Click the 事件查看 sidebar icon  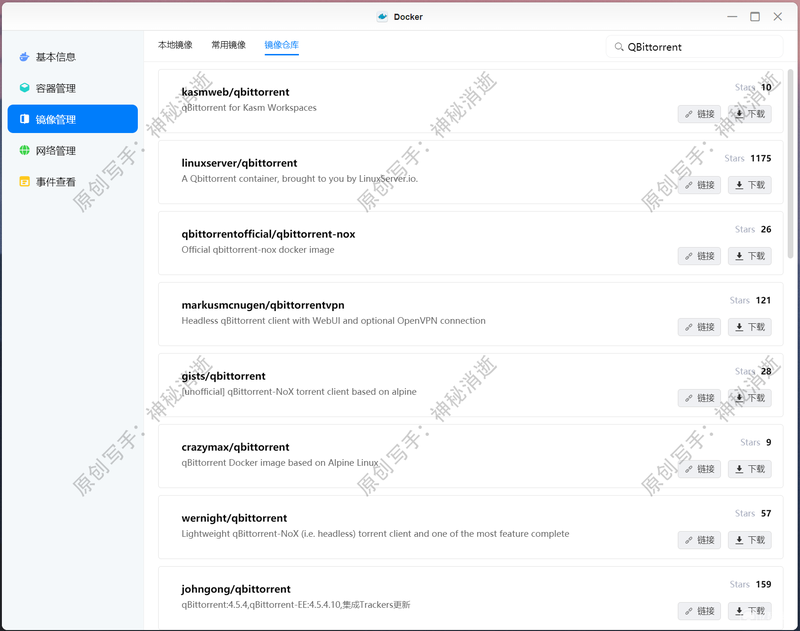[x=24, y=181]
